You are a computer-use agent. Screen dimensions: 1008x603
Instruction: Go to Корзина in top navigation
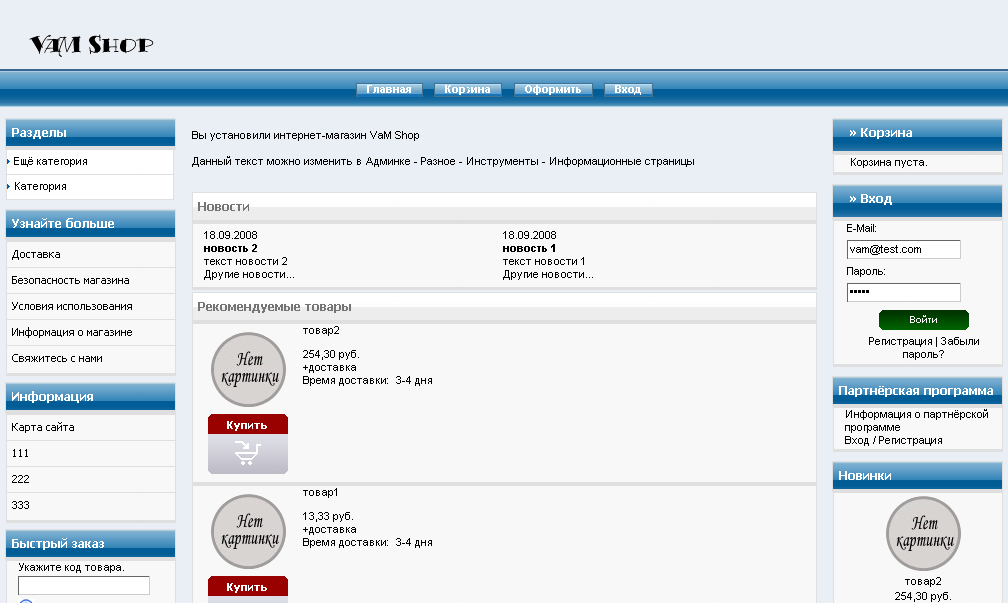467,89
